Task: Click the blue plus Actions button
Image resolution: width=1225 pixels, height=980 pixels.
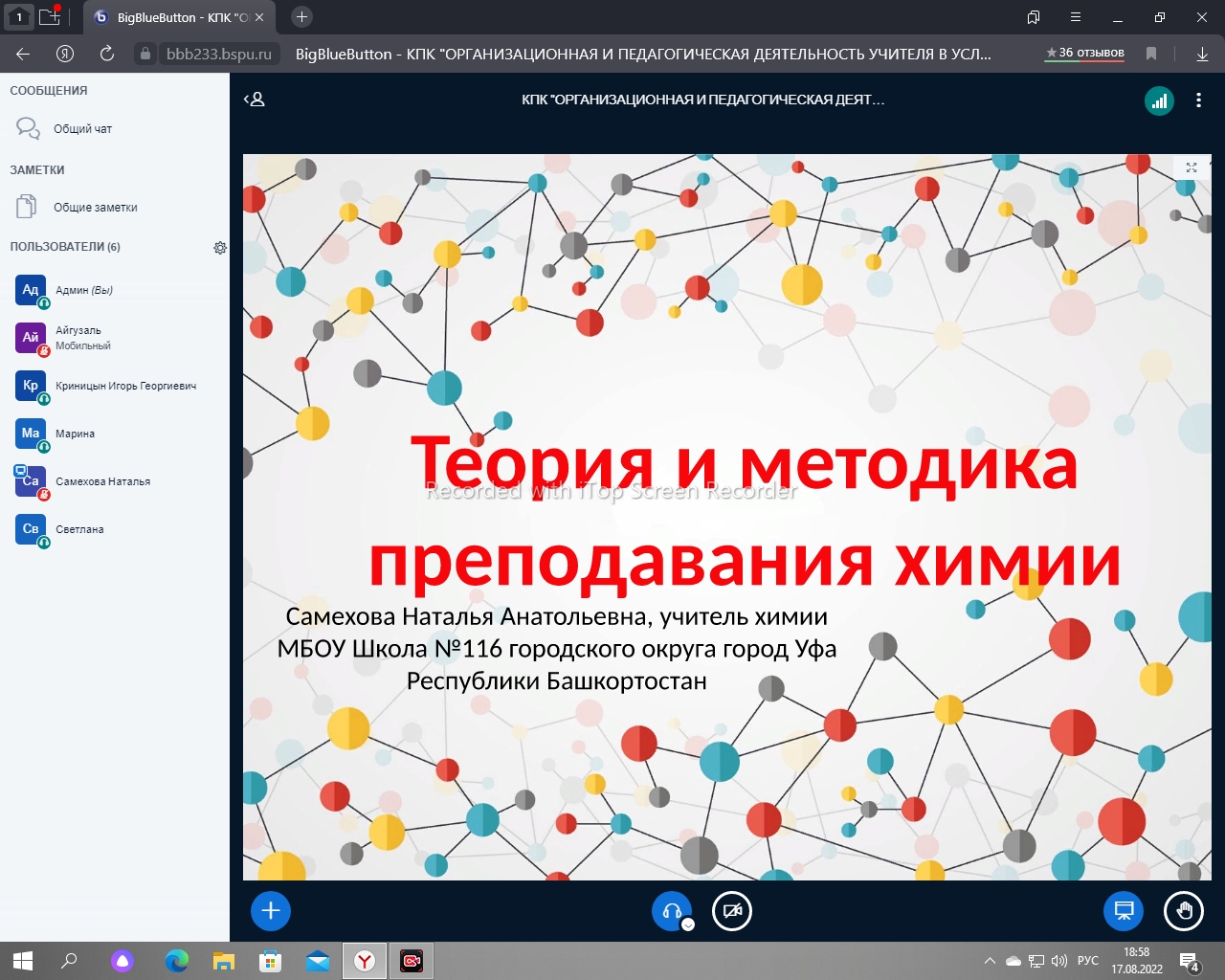Action: pyautogui.click(x=271, y=911)
